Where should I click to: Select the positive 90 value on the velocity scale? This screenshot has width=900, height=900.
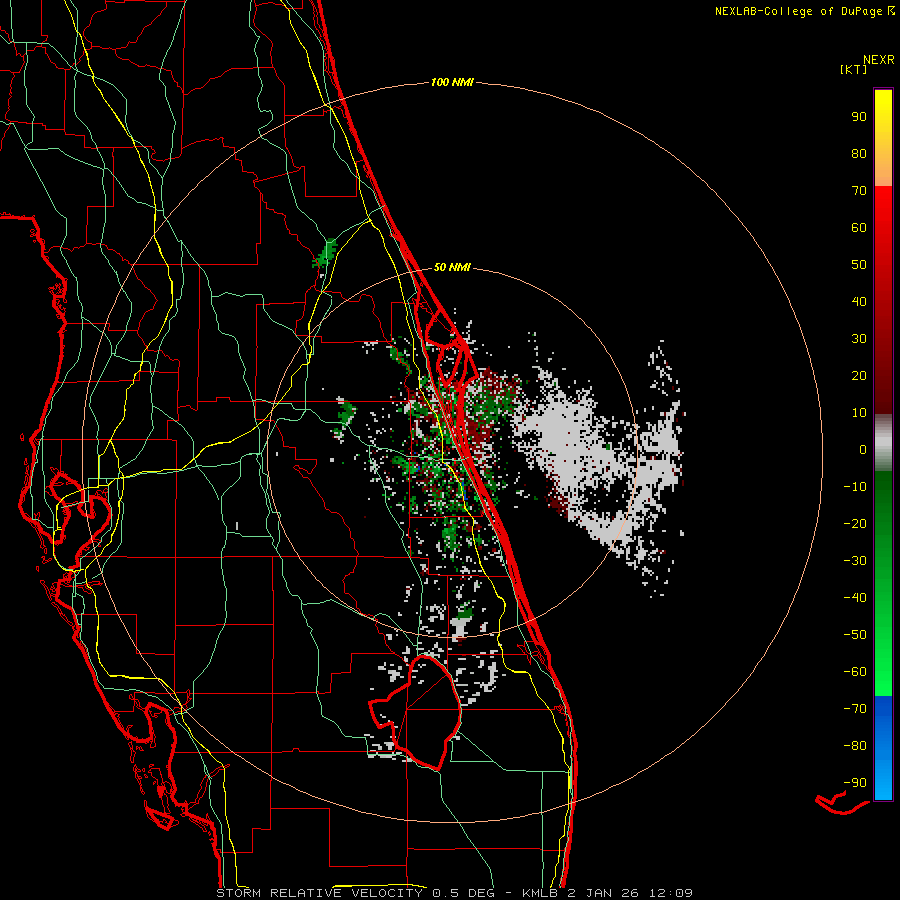859,117
